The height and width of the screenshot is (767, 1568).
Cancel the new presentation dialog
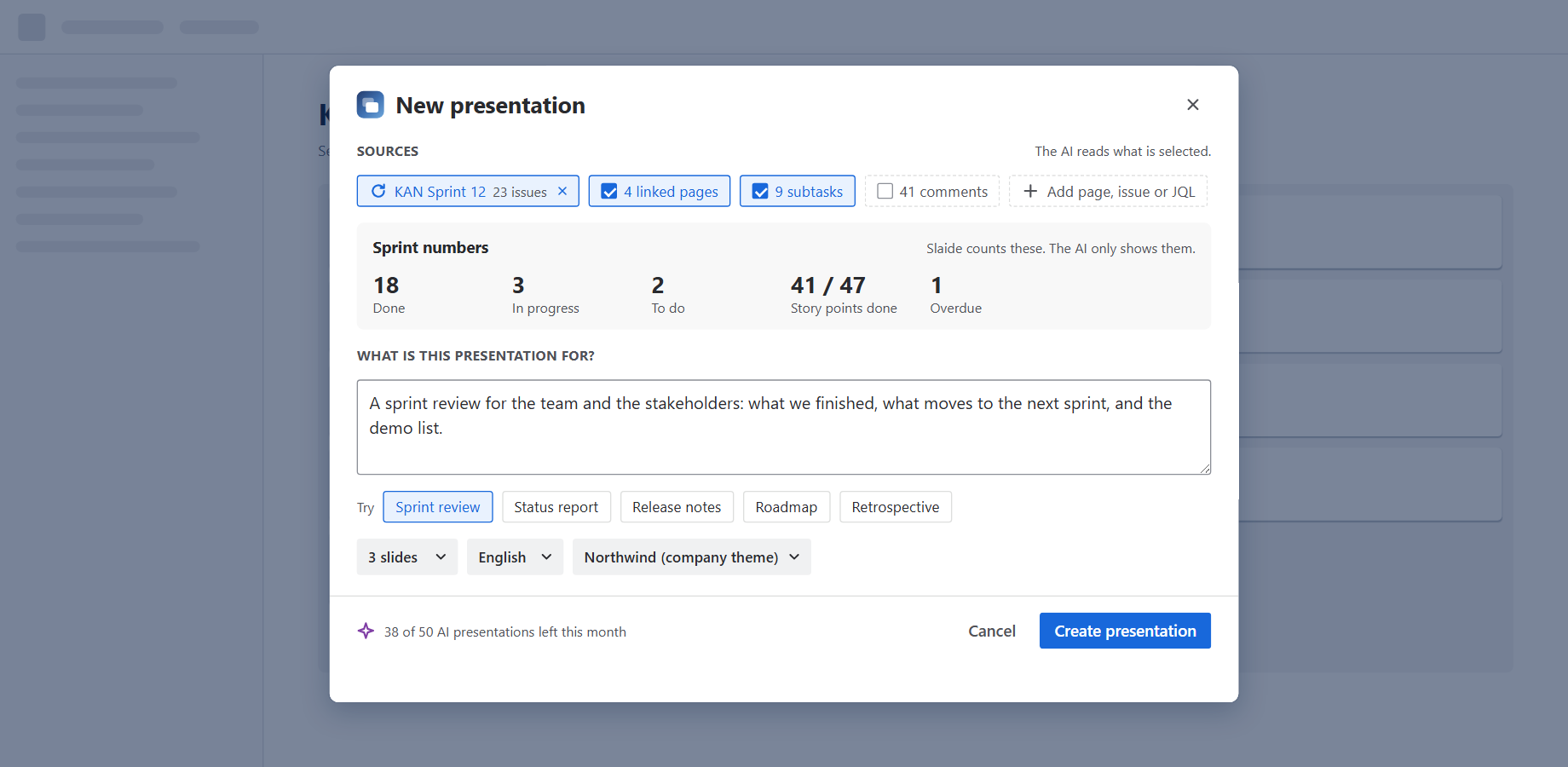[x=992, y=631]
